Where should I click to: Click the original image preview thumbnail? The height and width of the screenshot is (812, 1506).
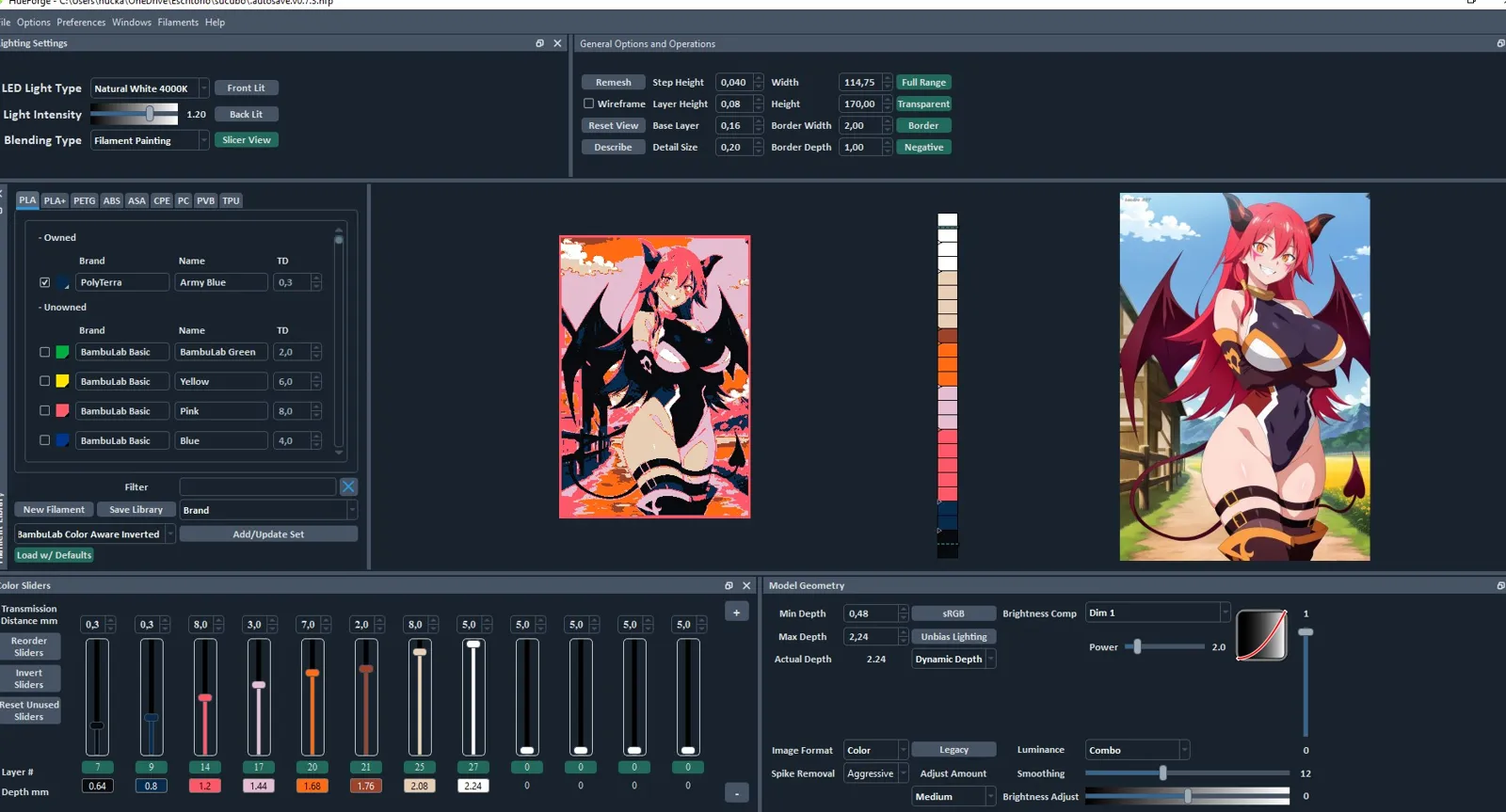[x=1244, y=376]
